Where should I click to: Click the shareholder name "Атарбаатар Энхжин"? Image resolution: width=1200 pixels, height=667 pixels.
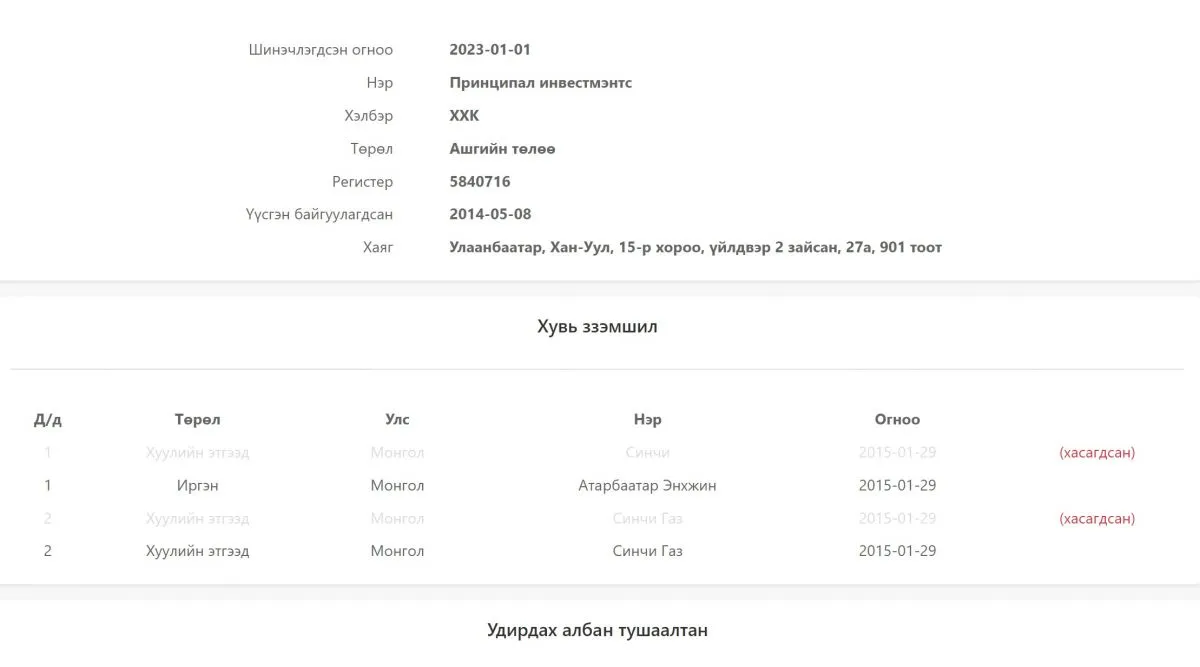pyautogui.click(x=648, y=486)
